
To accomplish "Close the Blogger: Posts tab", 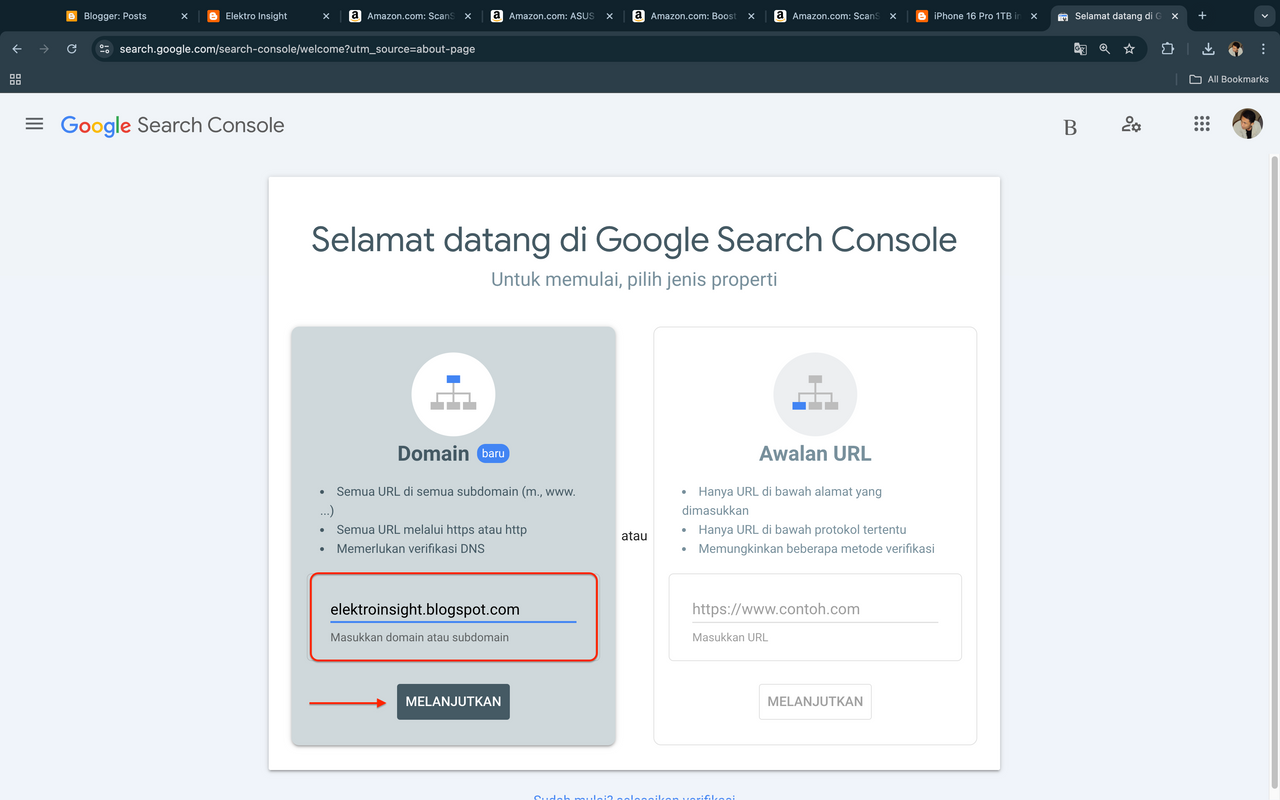I will pos(184,16).
